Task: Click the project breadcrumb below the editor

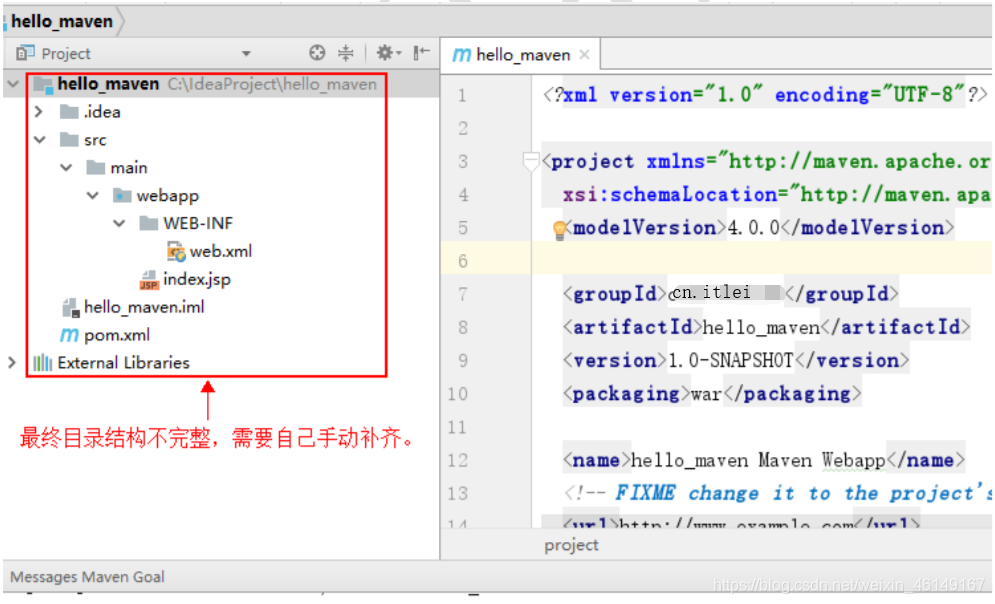Action: pyautogui.click(x=571, y=545)
